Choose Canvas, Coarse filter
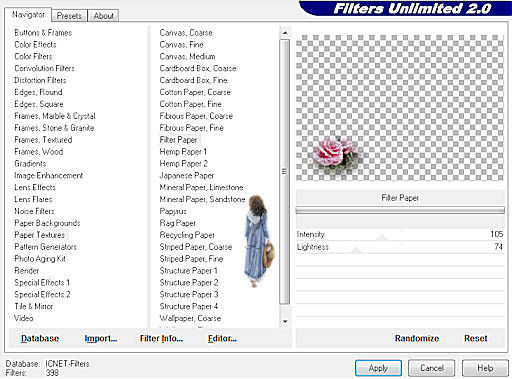The width and height of the screenshot is (512, 379). tap(186, 33)
